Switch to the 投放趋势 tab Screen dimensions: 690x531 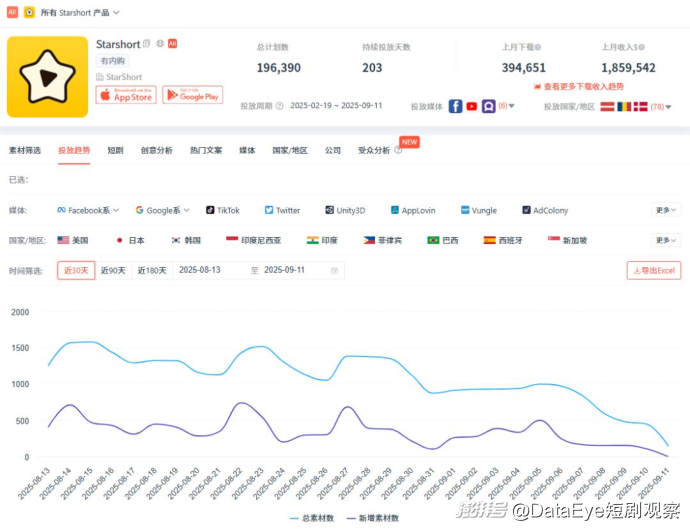point(74,150)
